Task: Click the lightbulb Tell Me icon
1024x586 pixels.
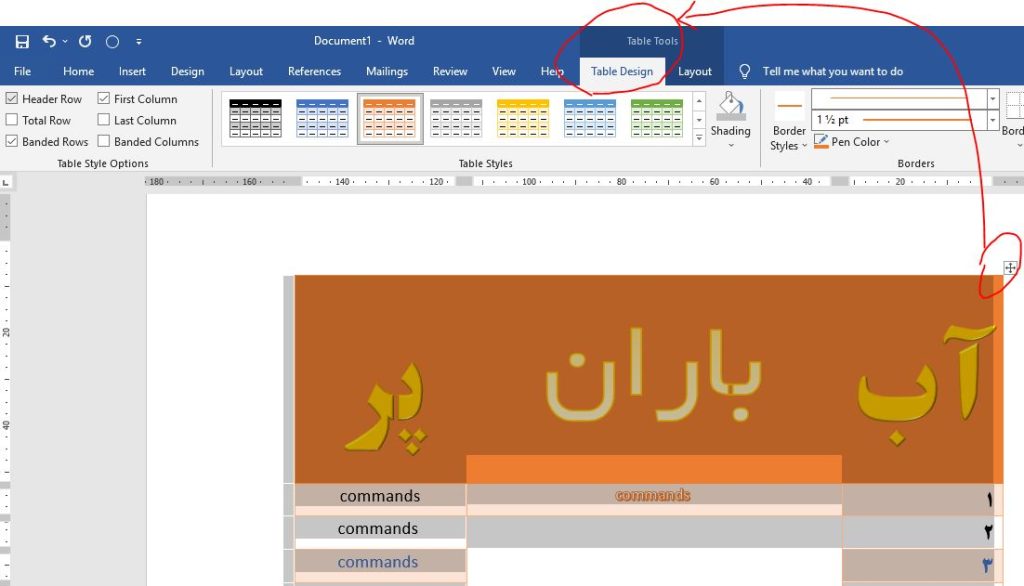Action: click(744, 71)
